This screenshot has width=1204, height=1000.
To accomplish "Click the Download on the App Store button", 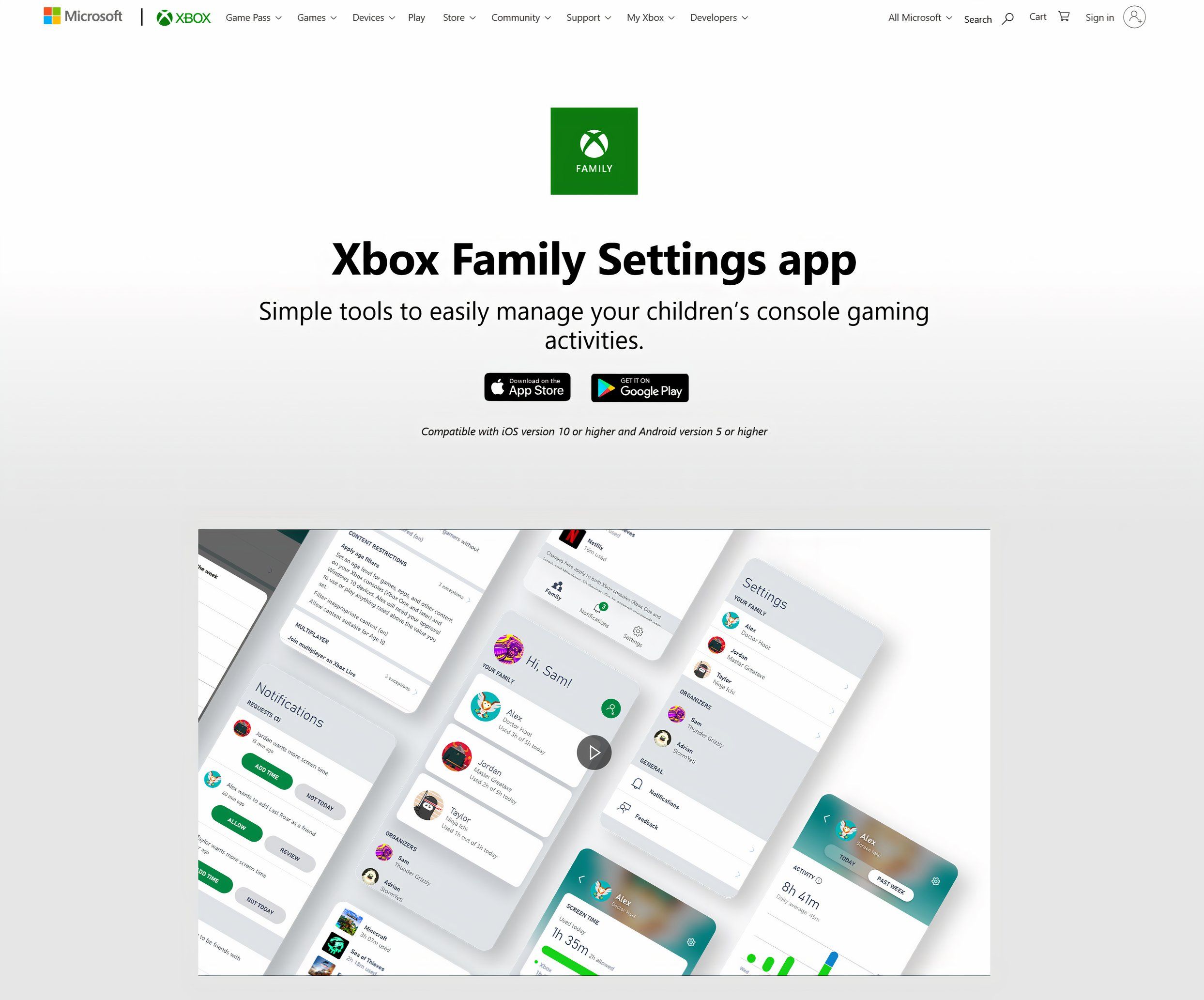I will tap(527, 388).
